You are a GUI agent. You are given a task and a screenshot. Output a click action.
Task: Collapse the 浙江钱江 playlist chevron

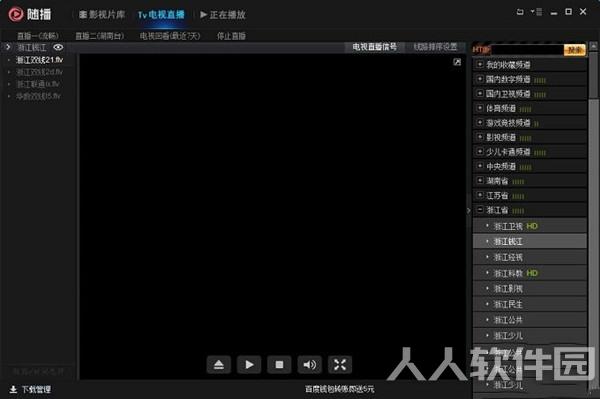(8, 47)
